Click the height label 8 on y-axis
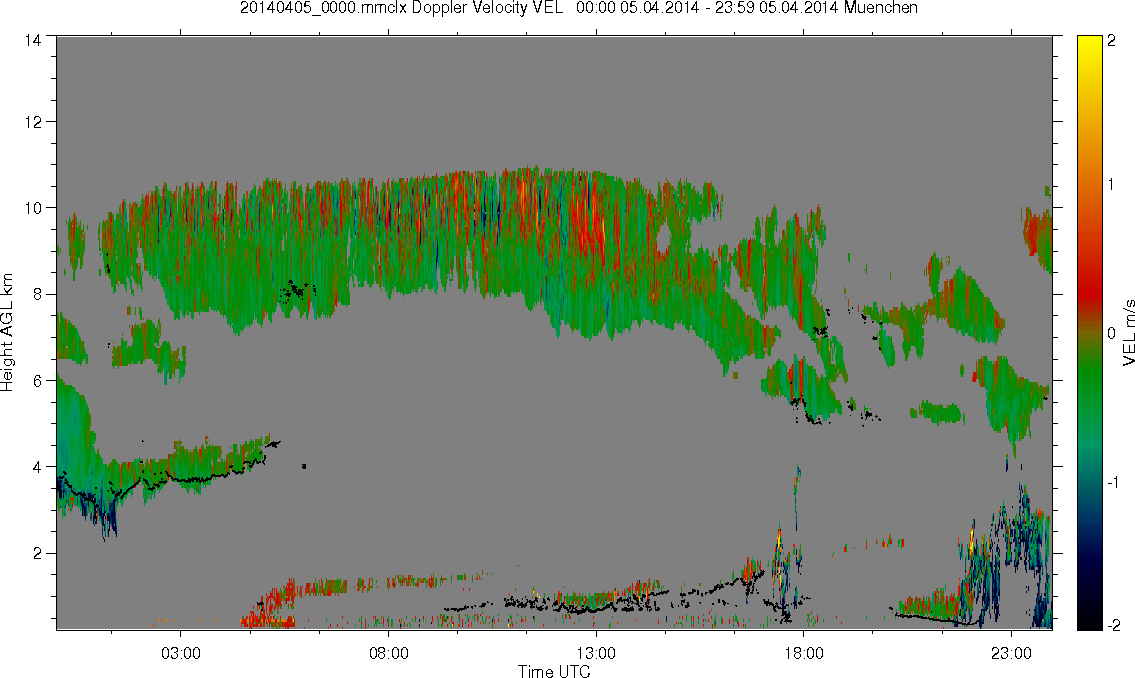The width and height of the screenshot is (1135, 678). [36, 294]
